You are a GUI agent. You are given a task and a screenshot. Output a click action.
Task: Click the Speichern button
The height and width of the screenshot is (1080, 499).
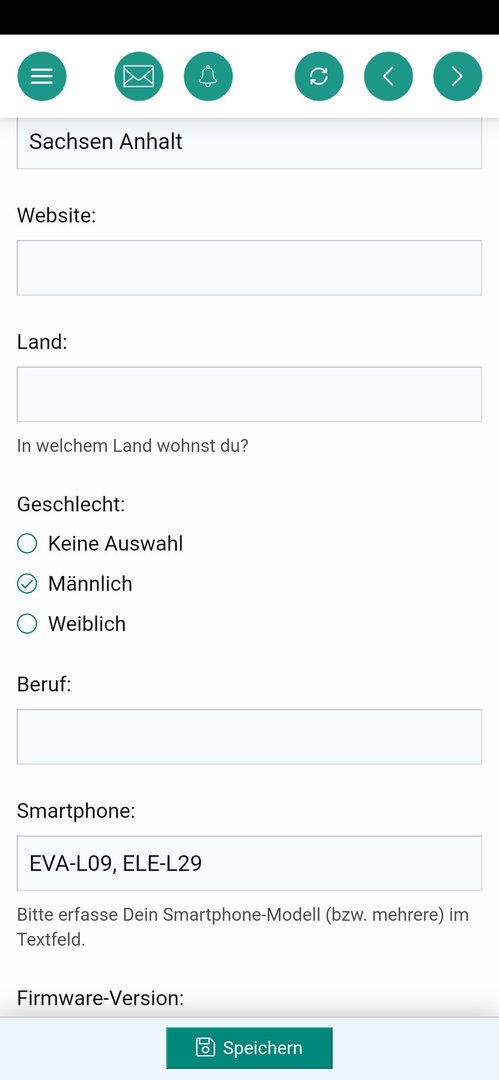(250, 1048)
